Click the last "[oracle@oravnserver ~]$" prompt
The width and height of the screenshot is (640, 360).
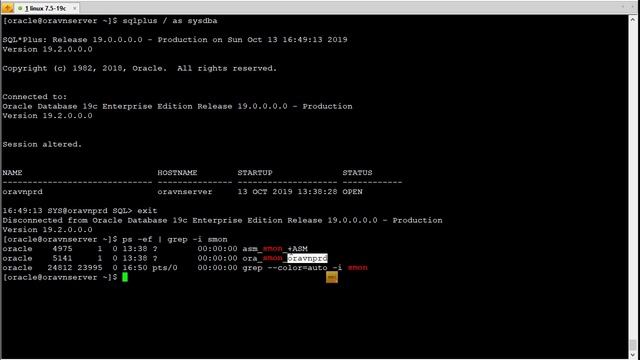(x=60, y=277)
